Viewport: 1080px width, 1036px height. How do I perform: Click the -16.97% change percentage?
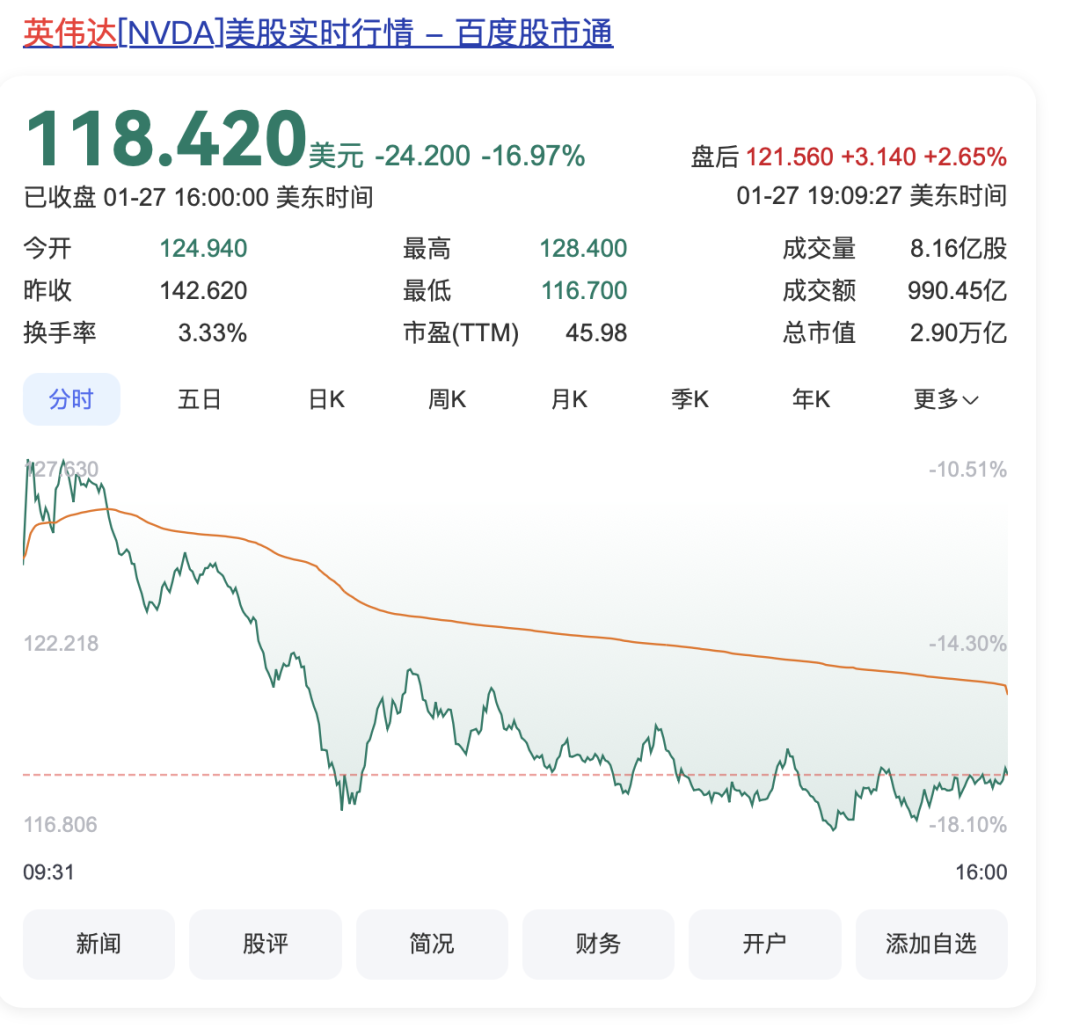click(533, 156)
